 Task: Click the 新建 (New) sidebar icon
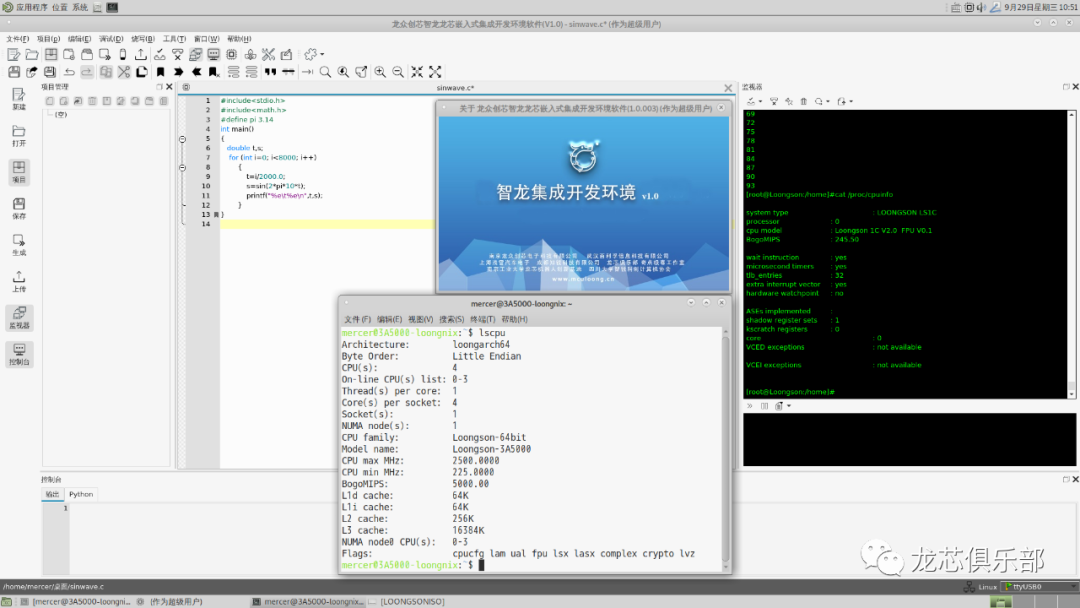click(x=19, y=98)
